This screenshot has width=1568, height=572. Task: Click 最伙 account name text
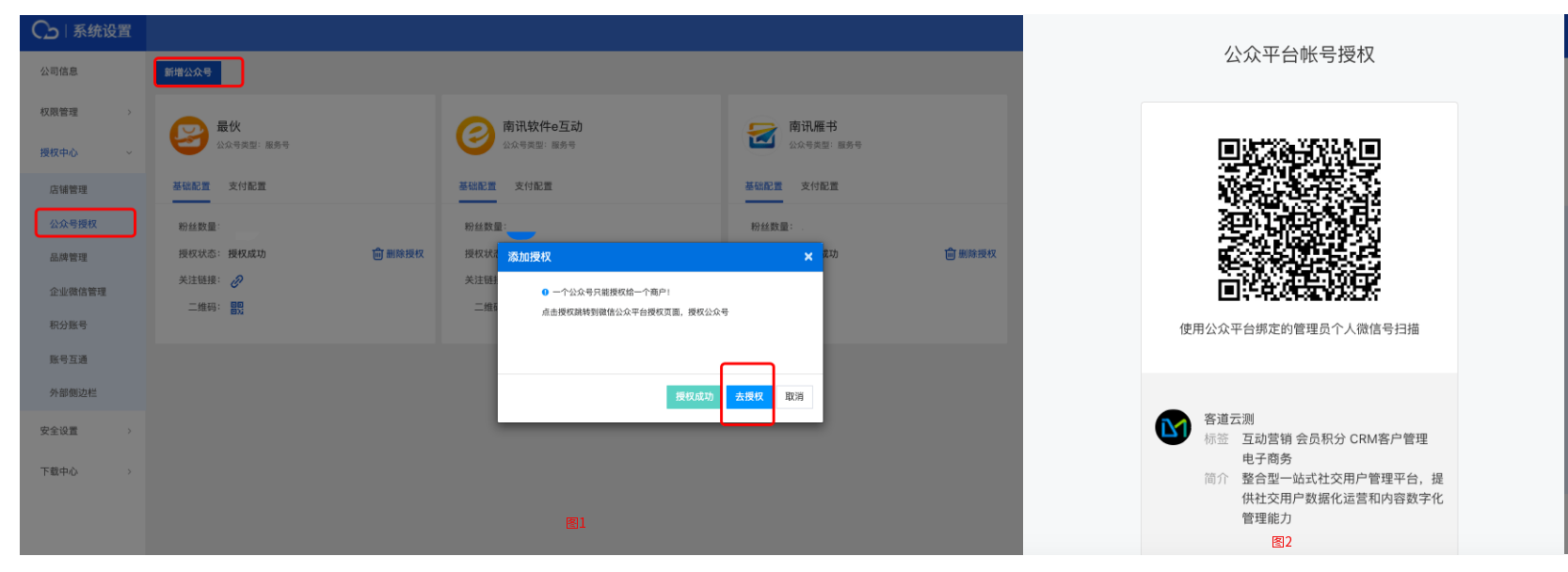point(229,126)
